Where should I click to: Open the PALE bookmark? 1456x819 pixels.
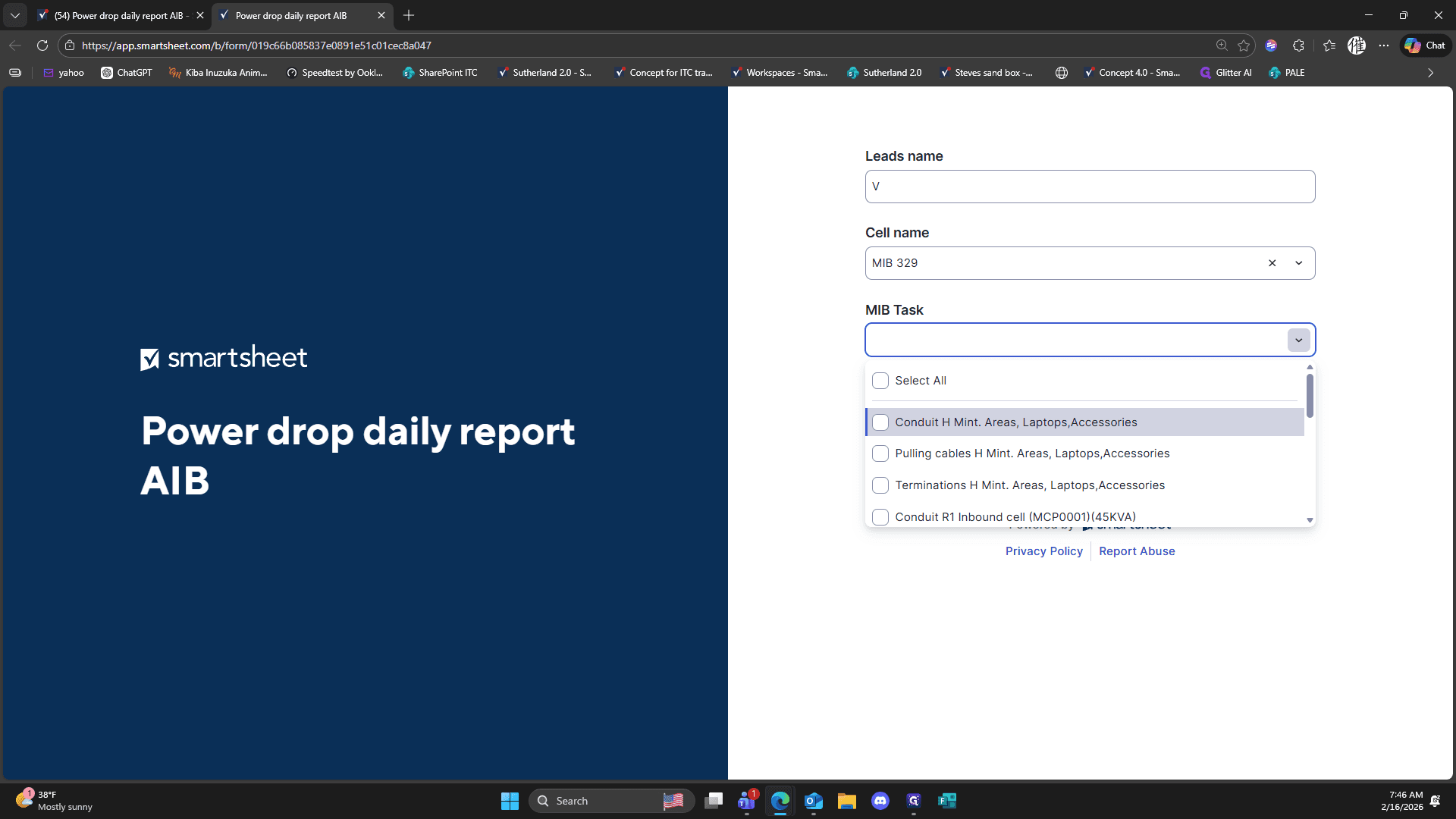[x=1287, y=73]
